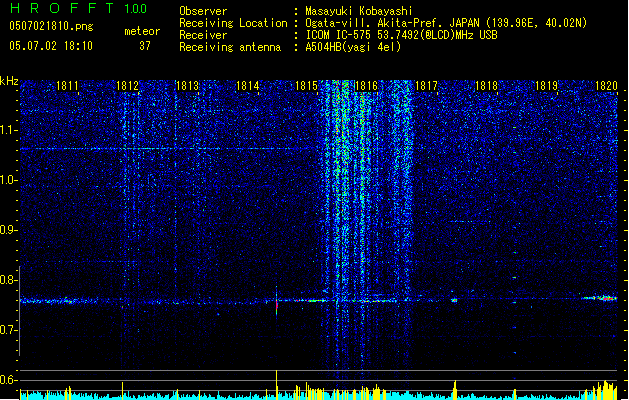This screenshot has width=629, height=400.
Task: Click the 1820 time marker
Action: (606, 85)
